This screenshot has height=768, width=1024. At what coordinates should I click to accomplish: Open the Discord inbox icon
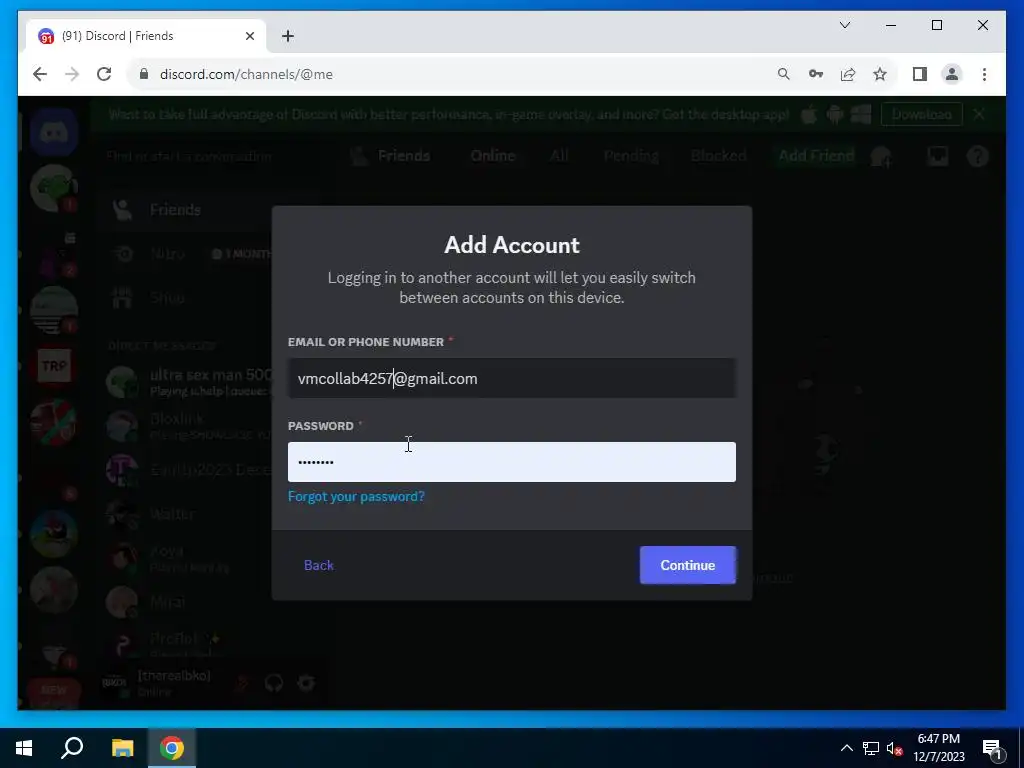[x=938, y=156]
